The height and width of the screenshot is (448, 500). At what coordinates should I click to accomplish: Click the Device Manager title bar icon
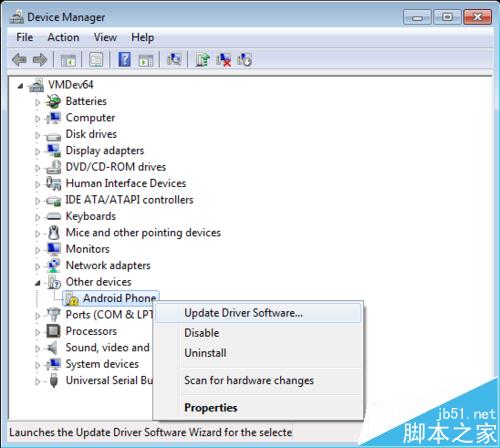point(17,17)
